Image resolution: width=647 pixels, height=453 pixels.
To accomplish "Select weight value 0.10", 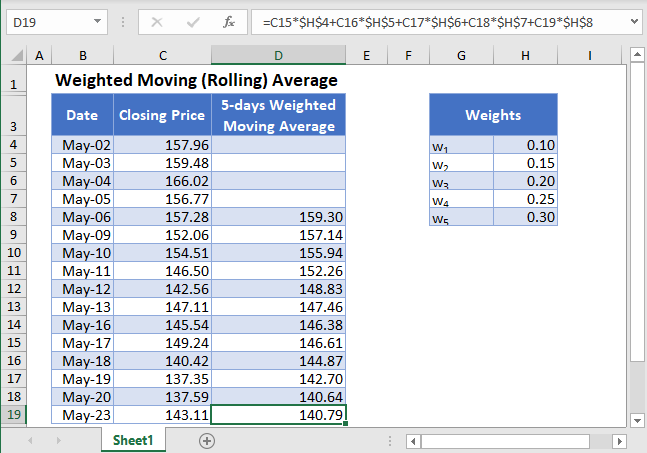I will coord(525,145).
